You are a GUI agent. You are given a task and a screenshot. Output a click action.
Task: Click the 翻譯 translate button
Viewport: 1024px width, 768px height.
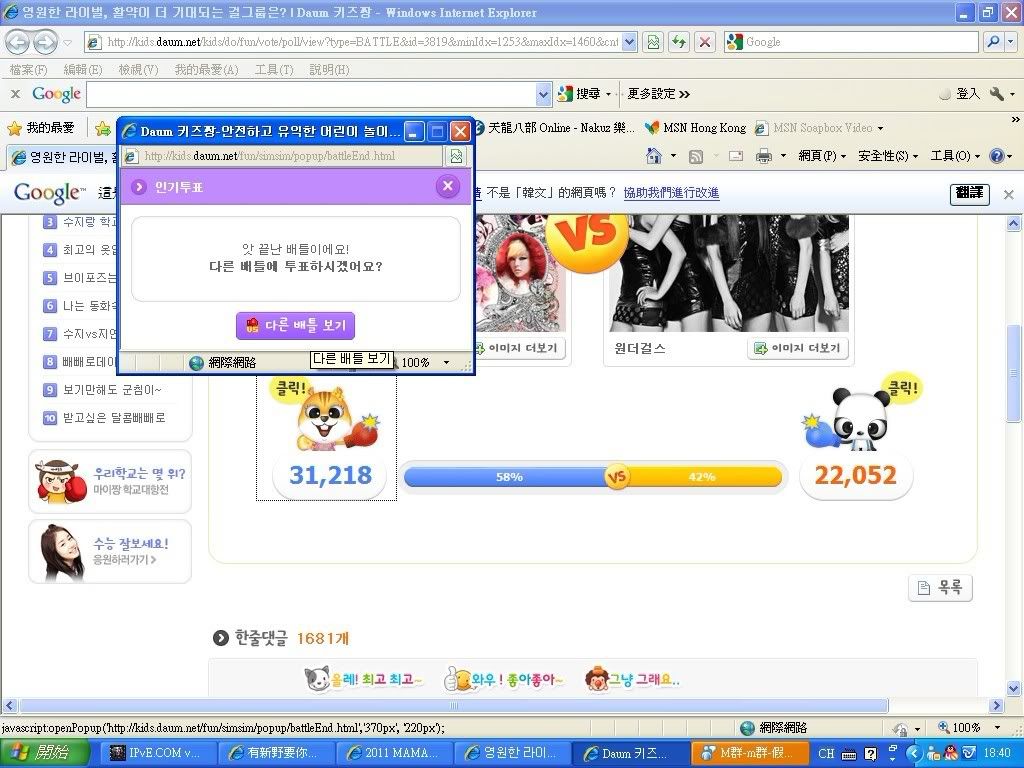pos(969,194)
